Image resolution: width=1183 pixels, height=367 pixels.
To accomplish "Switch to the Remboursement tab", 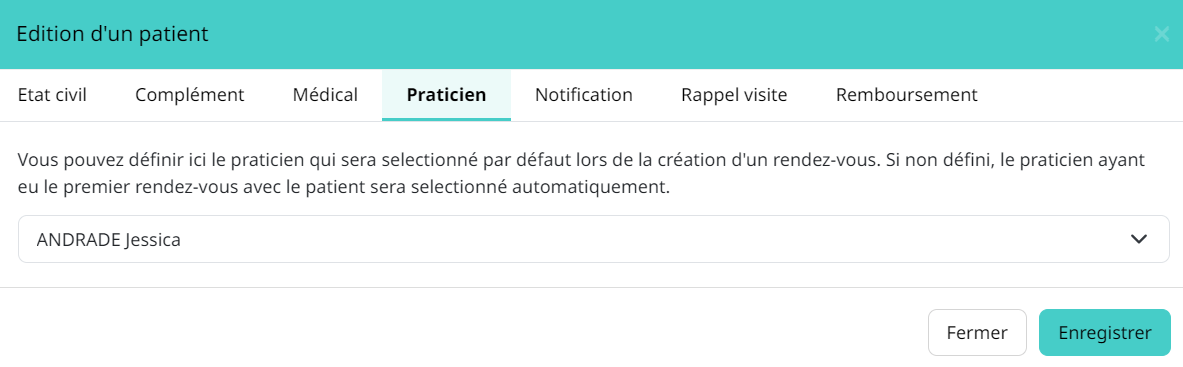I will tap(907, 95).
